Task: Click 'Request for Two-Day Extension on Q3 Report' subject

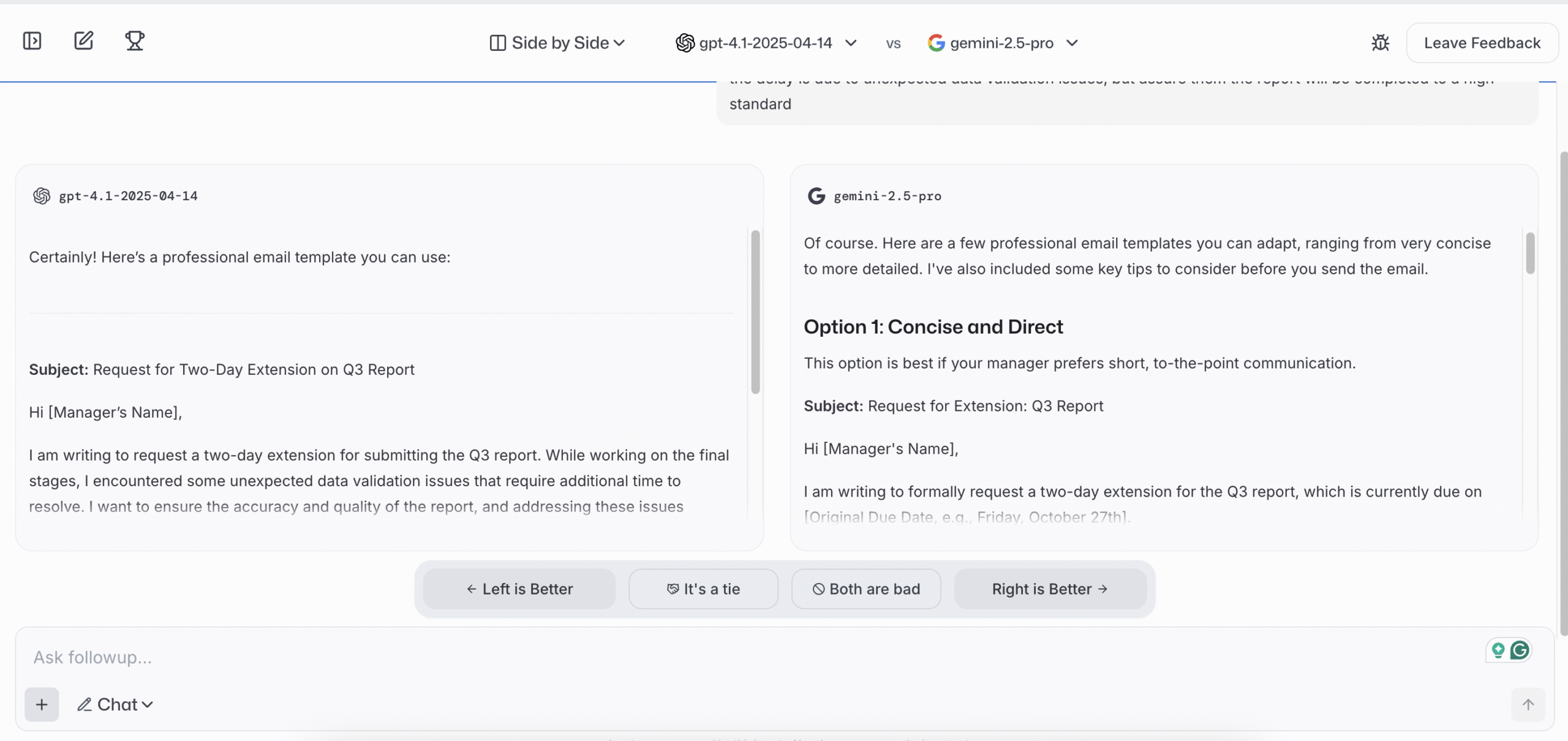Action: point(254,369)
